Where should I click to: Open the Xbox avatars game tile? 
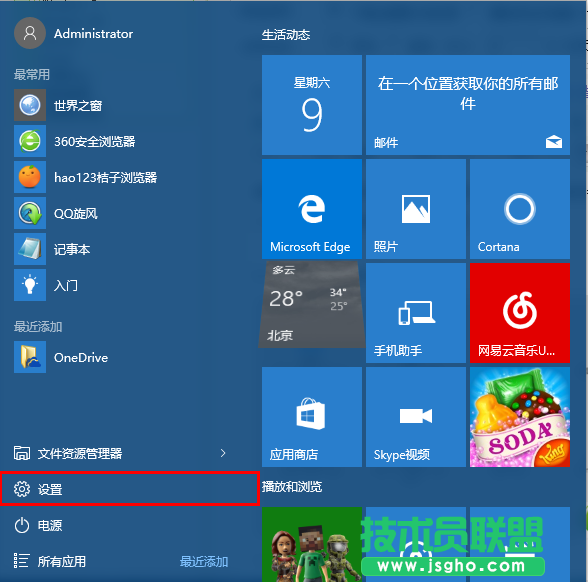coord(312,544)
